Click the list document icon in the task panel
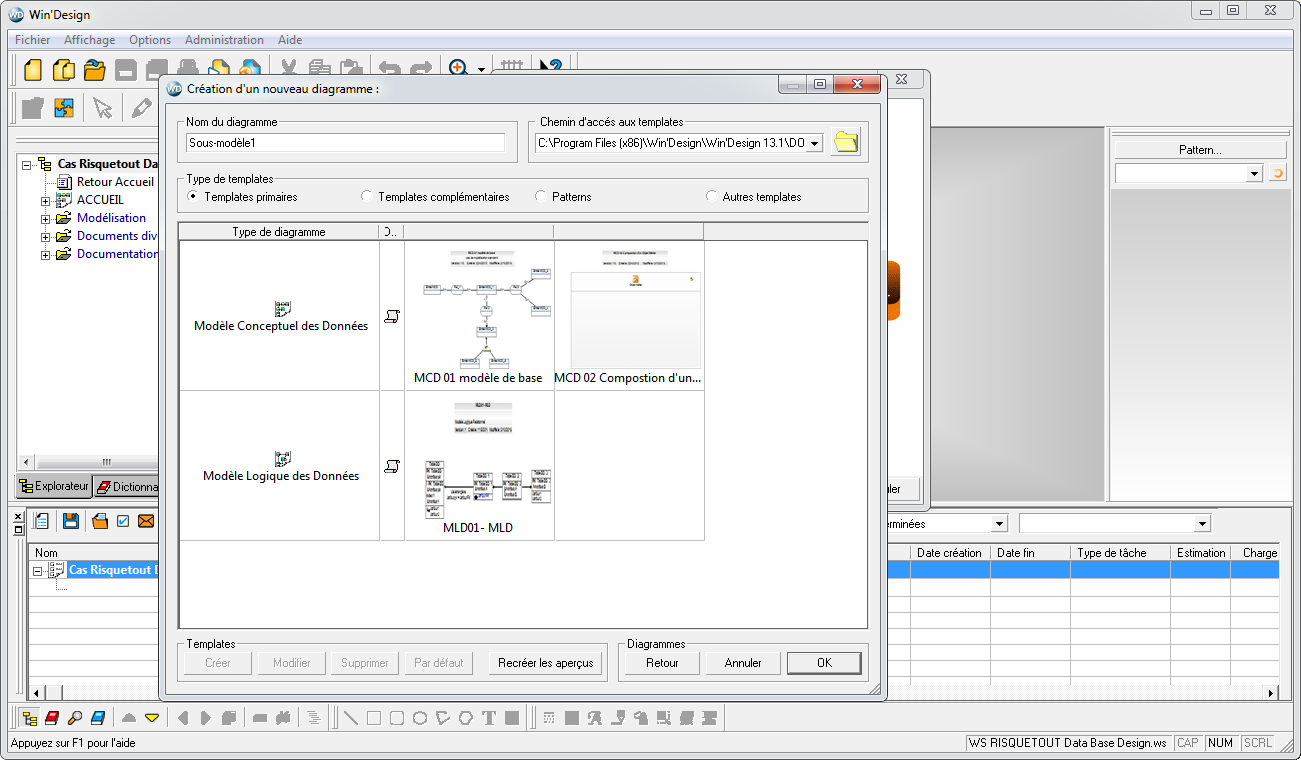This screenshot has height=760, width=1301. (x=42, y=521)
